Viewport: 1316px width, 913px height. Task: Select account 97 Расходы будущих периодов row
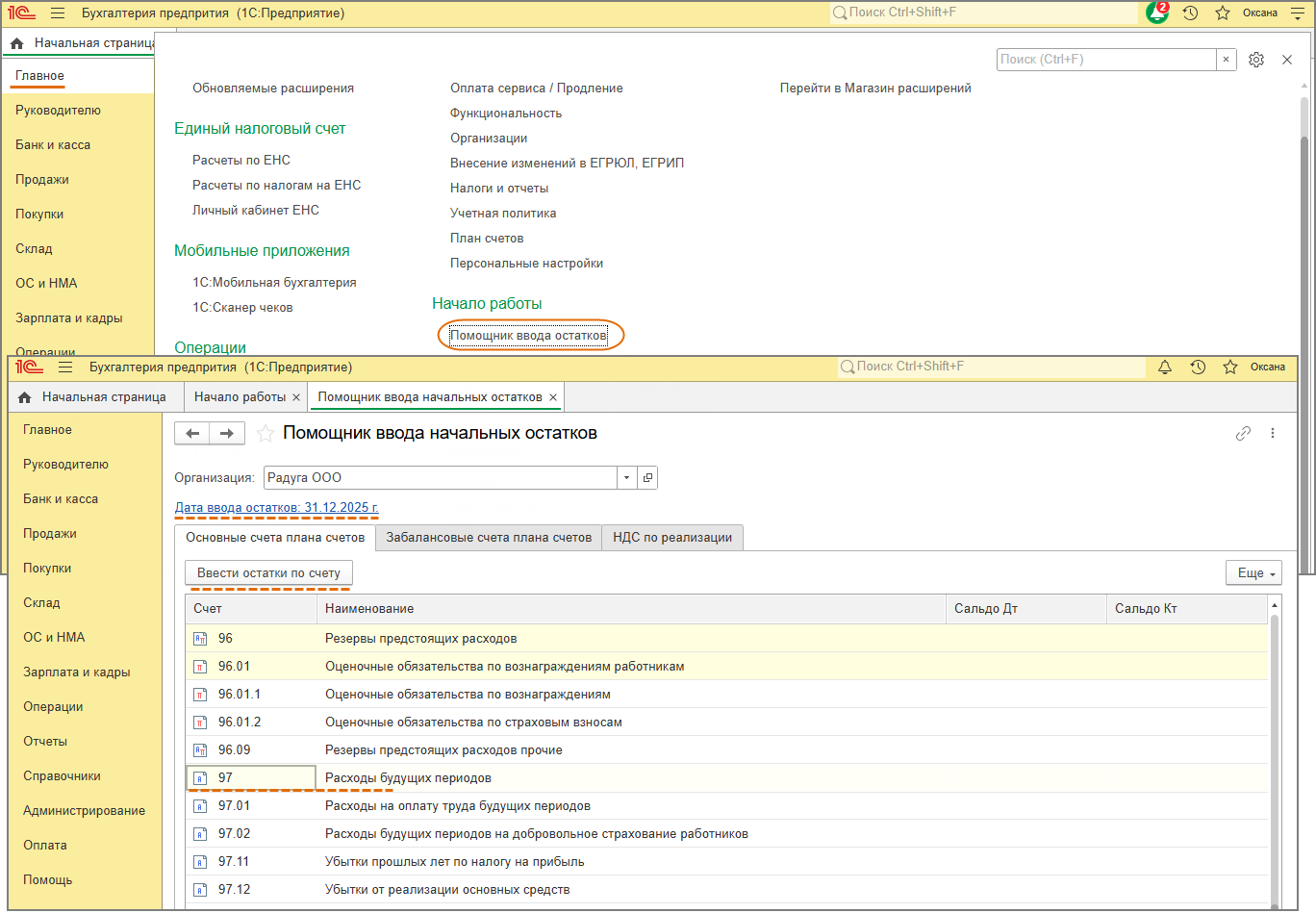coord(408,778)
